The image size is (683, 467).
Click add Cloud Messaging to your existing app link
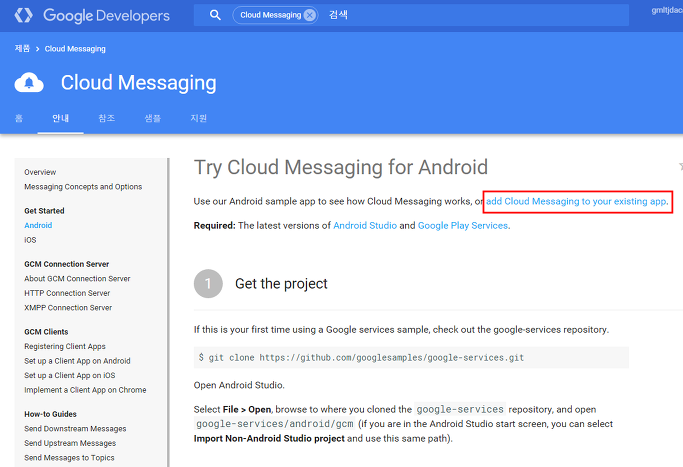coord(576,201)
